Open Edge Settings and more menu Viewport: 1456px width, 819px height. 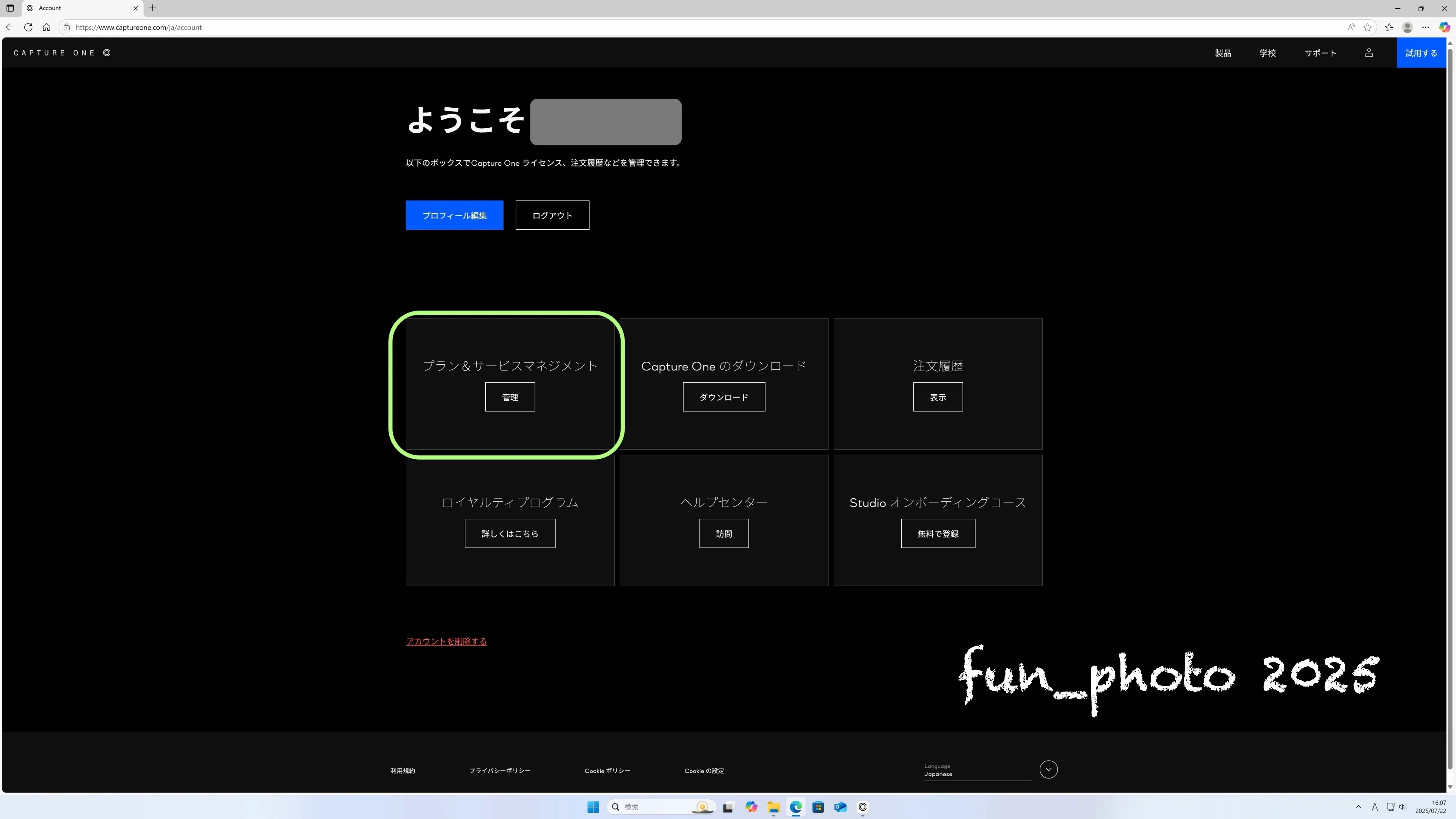(1426, 27)
